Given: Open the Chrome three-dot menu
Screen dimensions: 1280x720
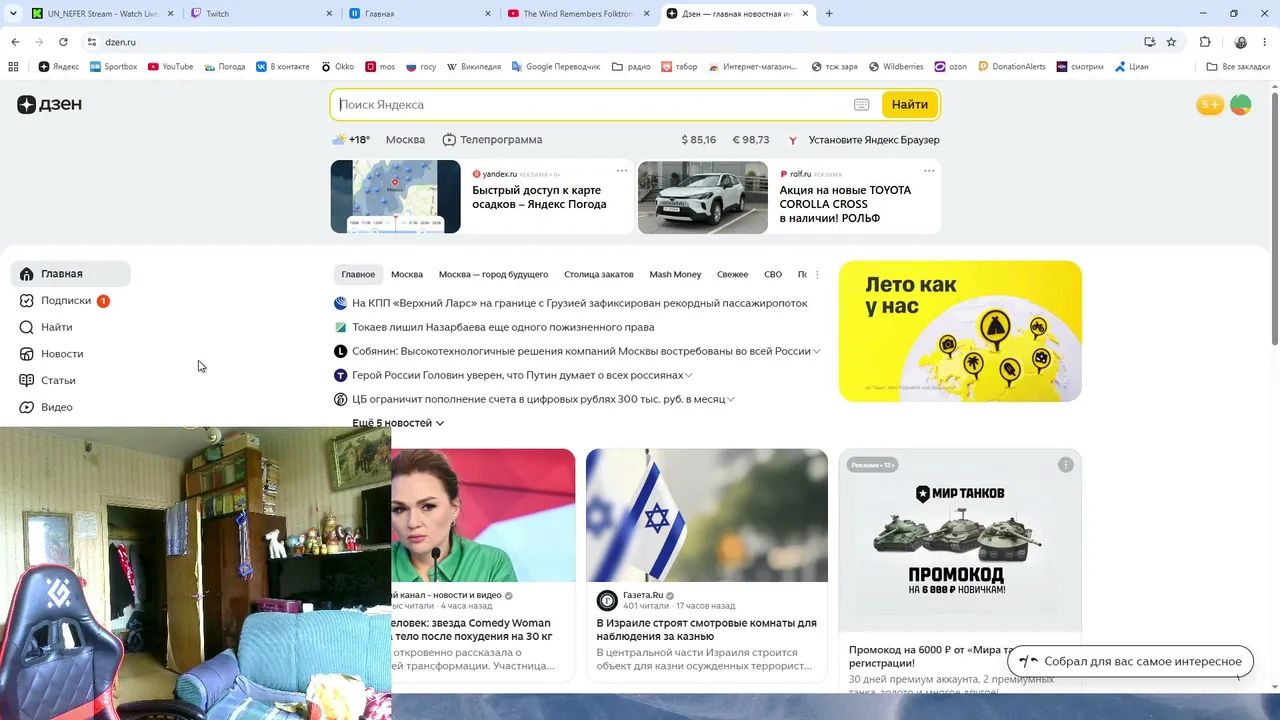Looking at the screenshot, I should [x=1265, y=42].
